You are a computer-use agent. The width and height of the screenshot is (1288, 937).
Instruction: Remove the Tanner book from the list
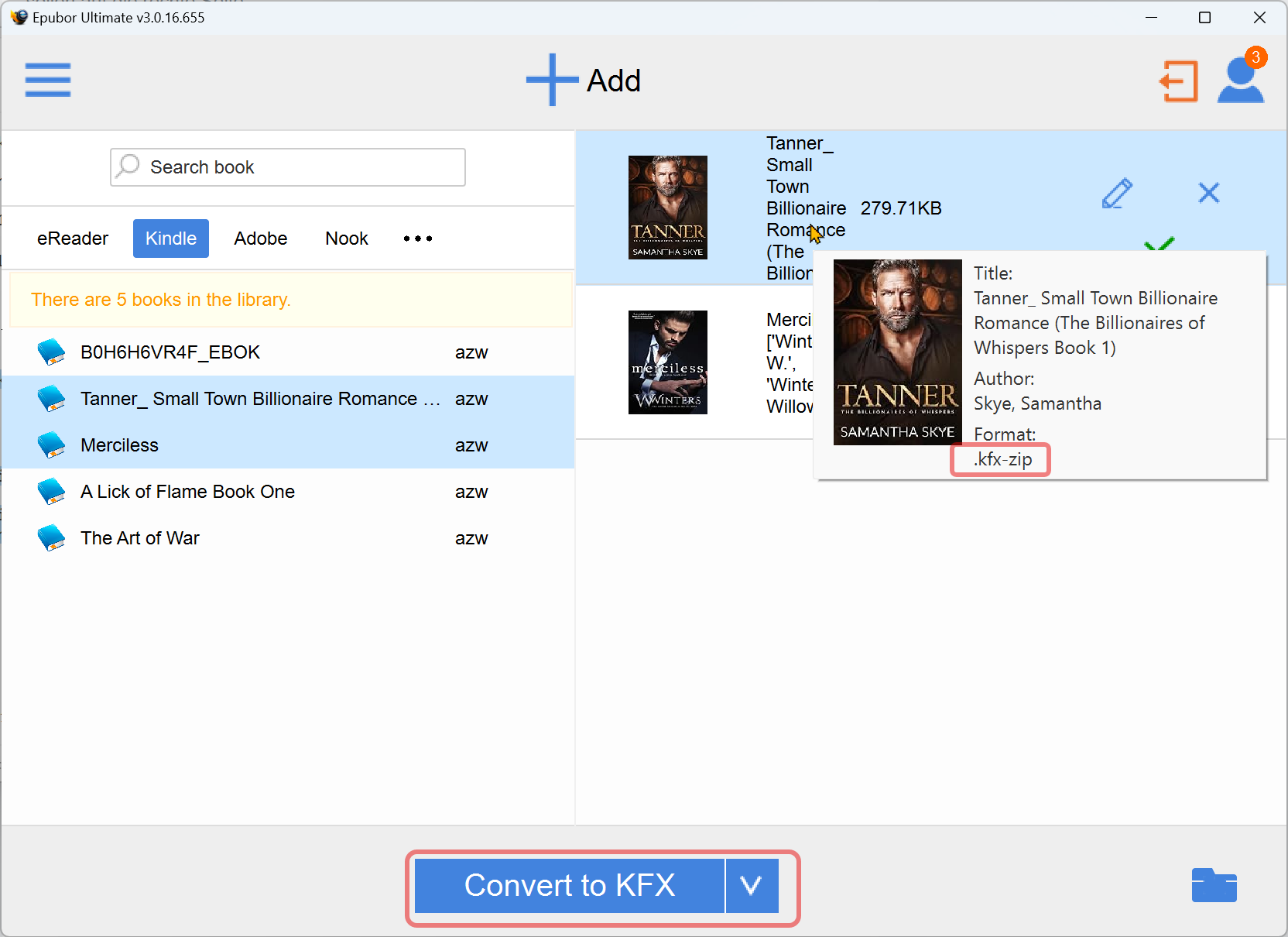pos(1208,193)
